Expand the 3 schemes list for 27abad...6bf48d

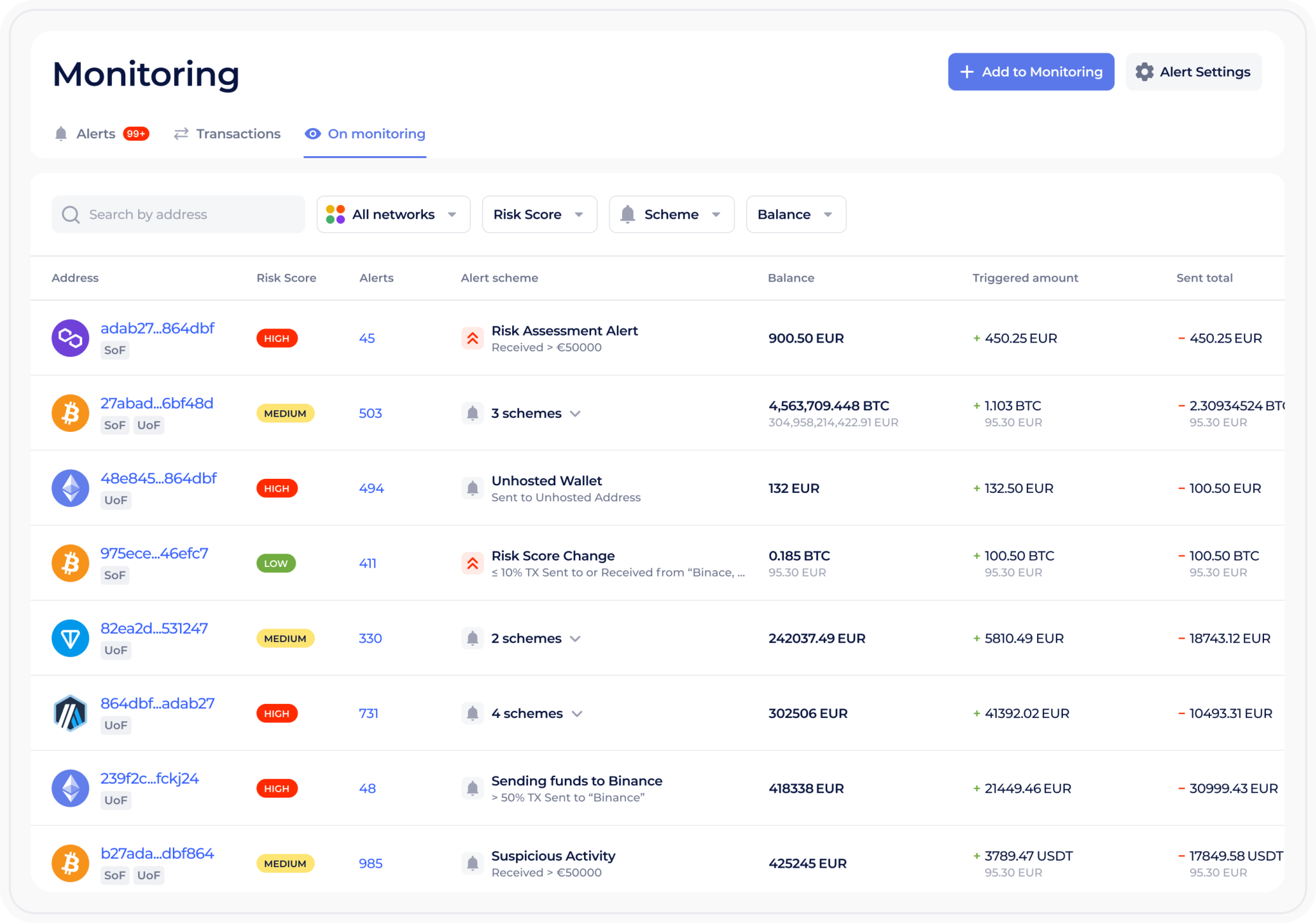(x=576, y=413)
